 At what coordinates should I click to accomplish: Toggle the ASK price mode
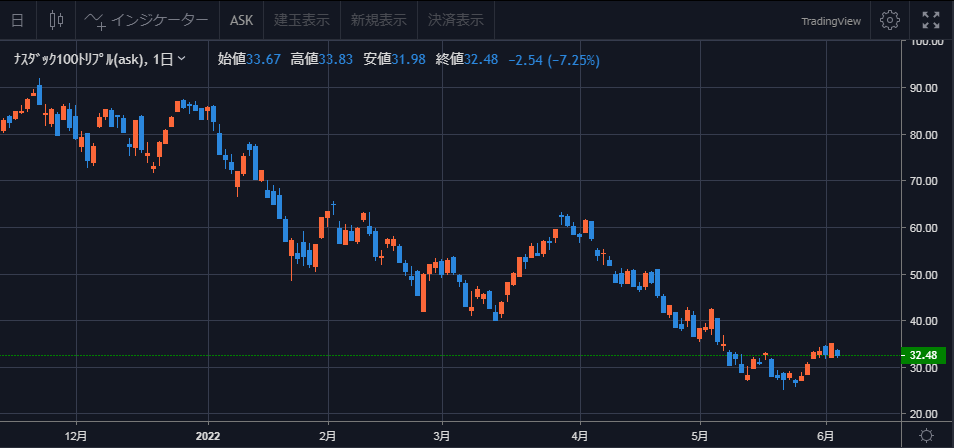pos(241,20)
